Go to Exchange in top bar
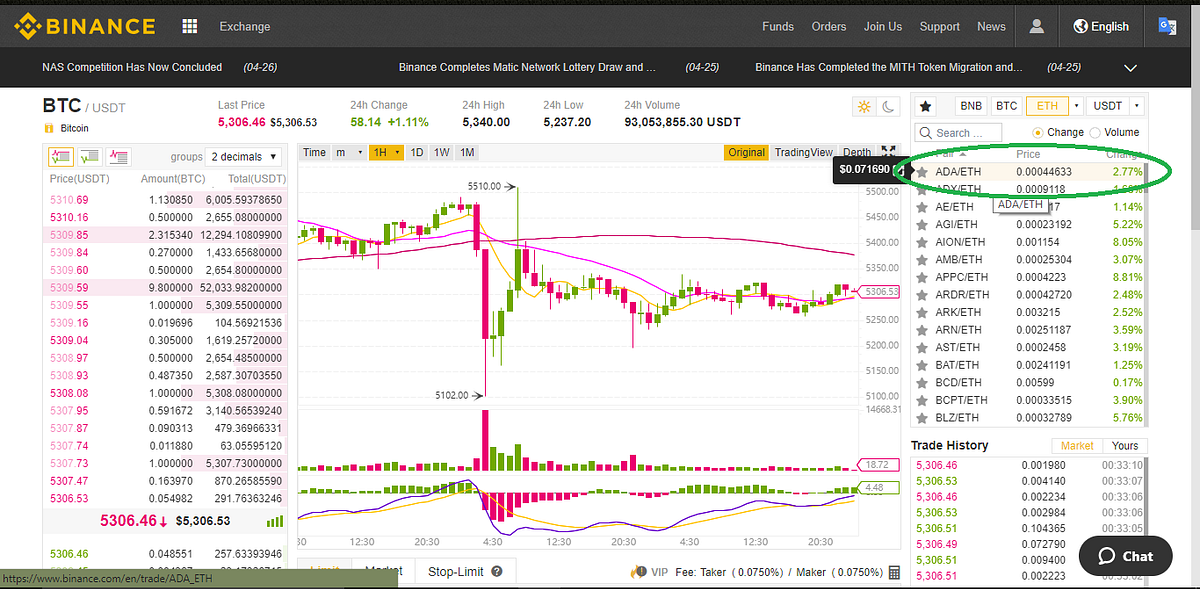1200x589 pixels. (245, 27)
